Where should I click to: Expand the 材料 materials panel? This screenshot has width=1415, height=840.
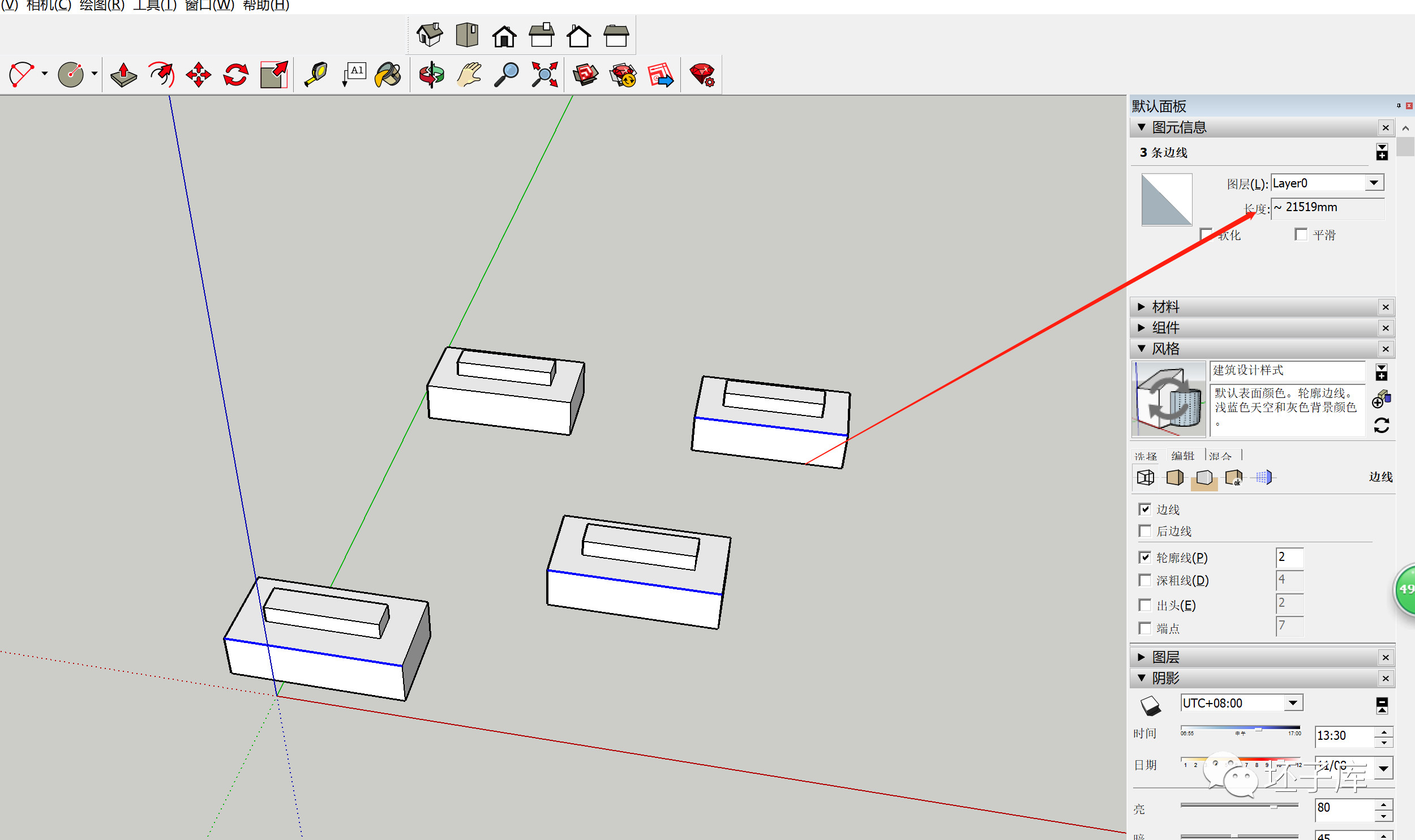tap(1142, 307)
